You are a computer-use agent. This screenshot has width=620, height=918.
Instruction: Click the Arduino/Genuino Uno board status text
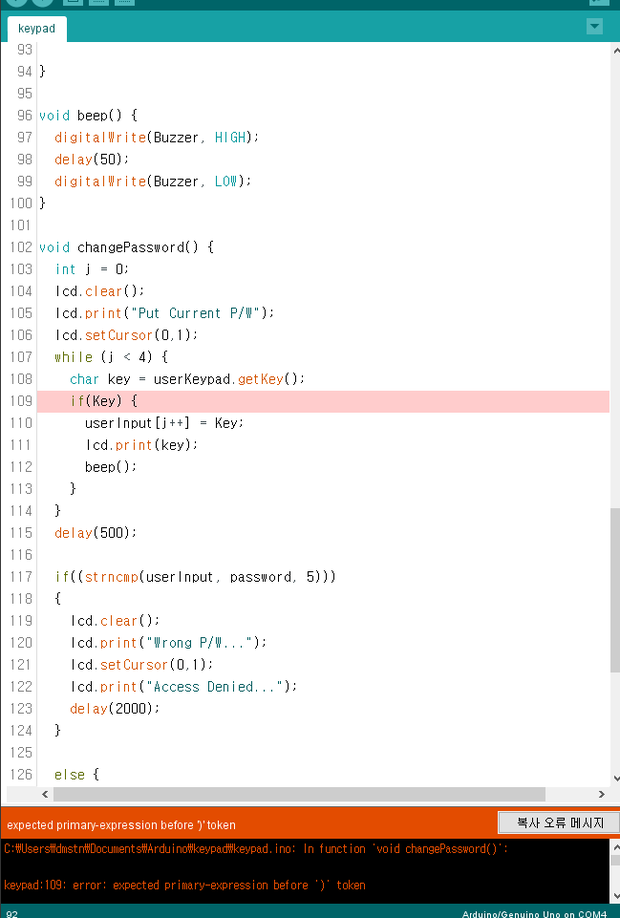click(533, 913)
